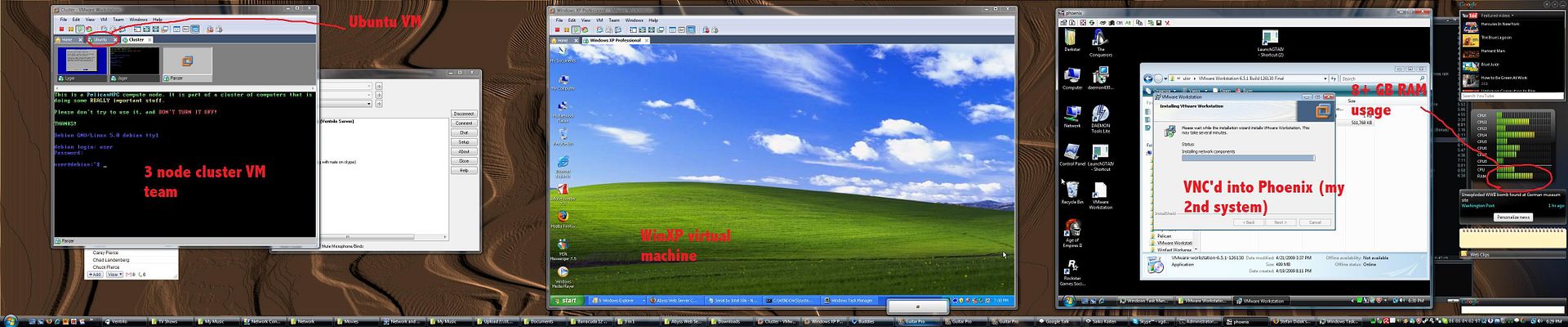Click power-on play icon in Windows XP VM toolbar
The width and height of the screenshot is (1568, 327).
click(577, 30)
